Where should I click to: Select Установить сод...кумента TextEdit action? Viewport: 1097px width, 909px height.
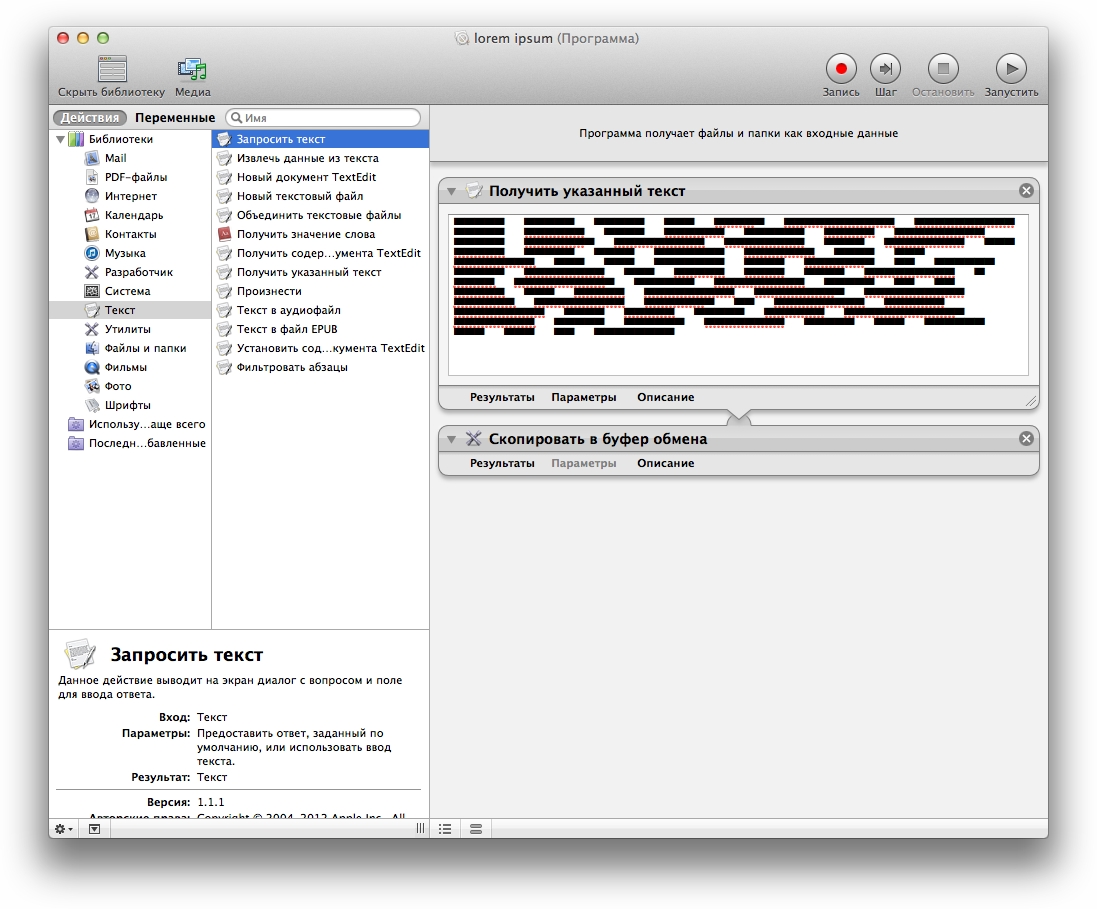click(320, 348)
